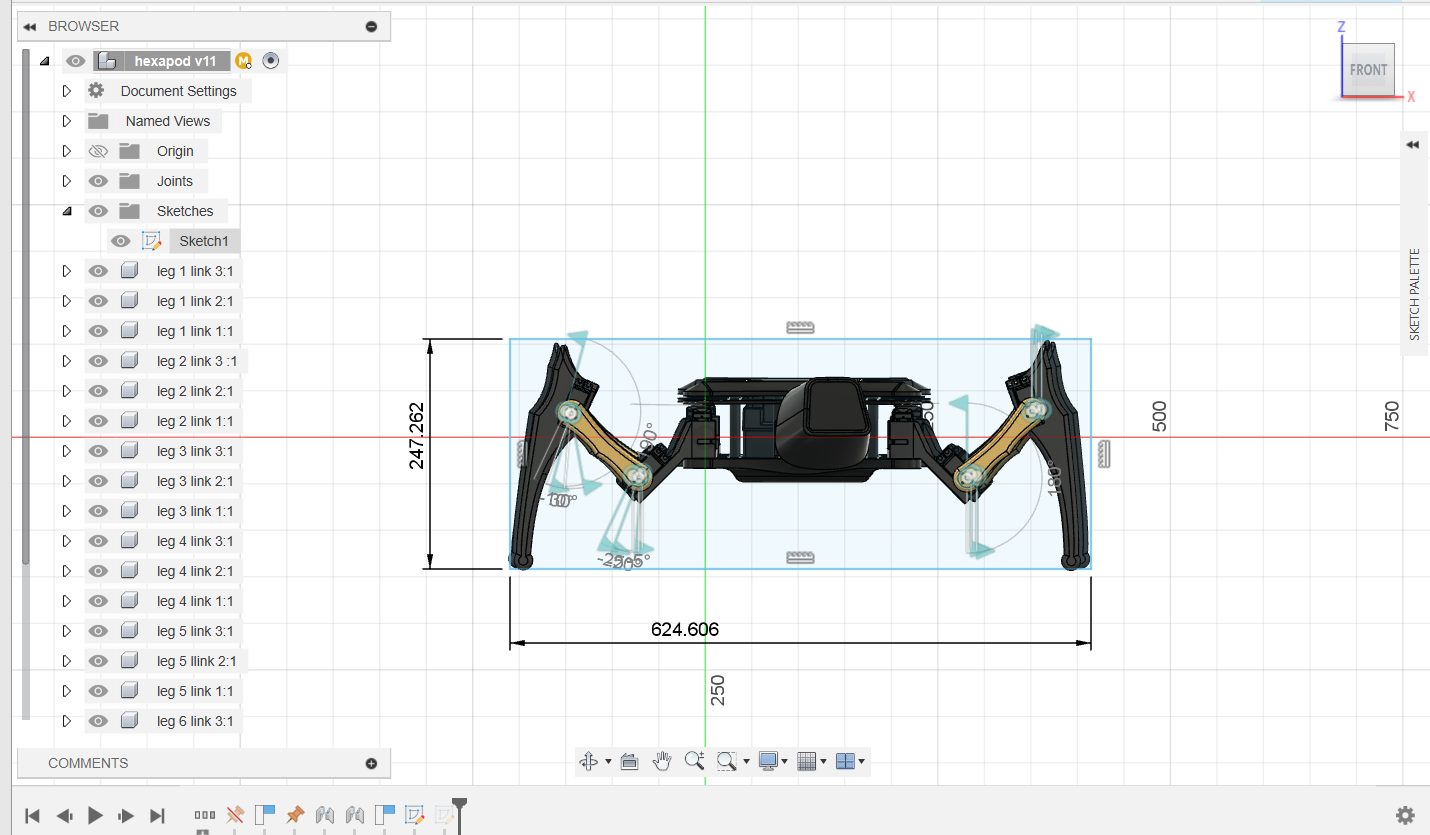Open Grid and Snaps dropdown arrow
1430x835 pixels.
point(824,762)
